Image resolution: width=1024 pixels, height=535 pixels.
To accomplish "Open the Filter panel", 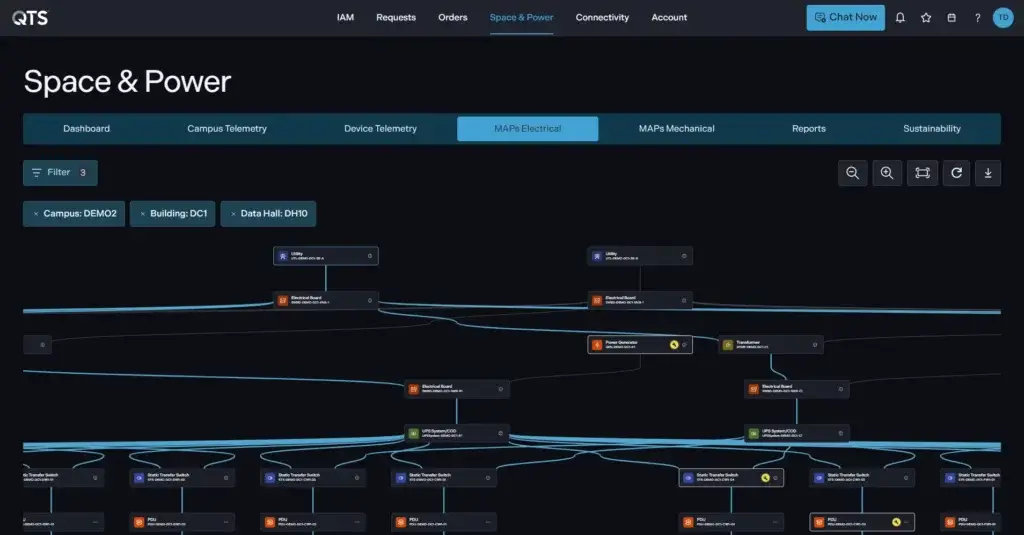I will click(60, 173).
